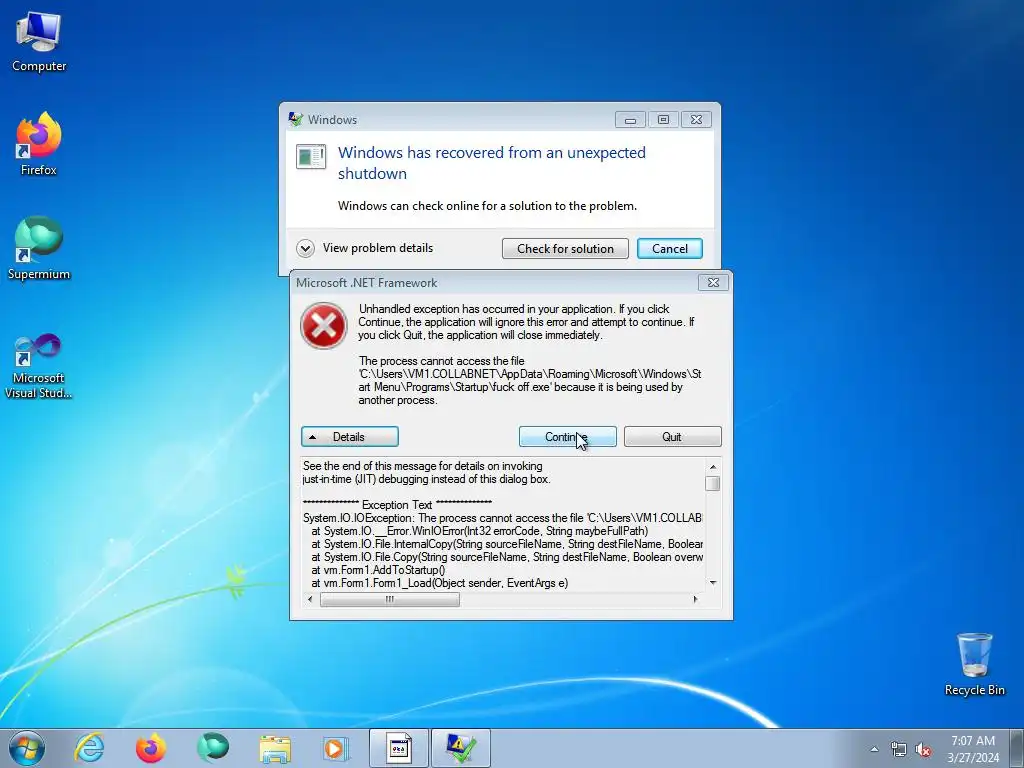The height and width of the screenshot is (768, 1024).
Task: Click the System.IO.__Error.WinIOError stack line
Action: (x=480, y=531)
